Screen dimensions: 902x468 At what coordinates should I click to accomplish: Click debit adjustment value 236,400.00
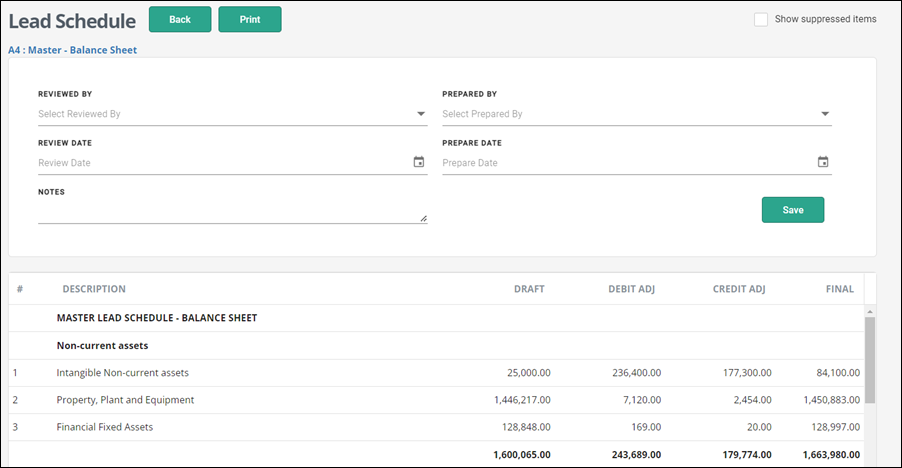pos(636,373)
